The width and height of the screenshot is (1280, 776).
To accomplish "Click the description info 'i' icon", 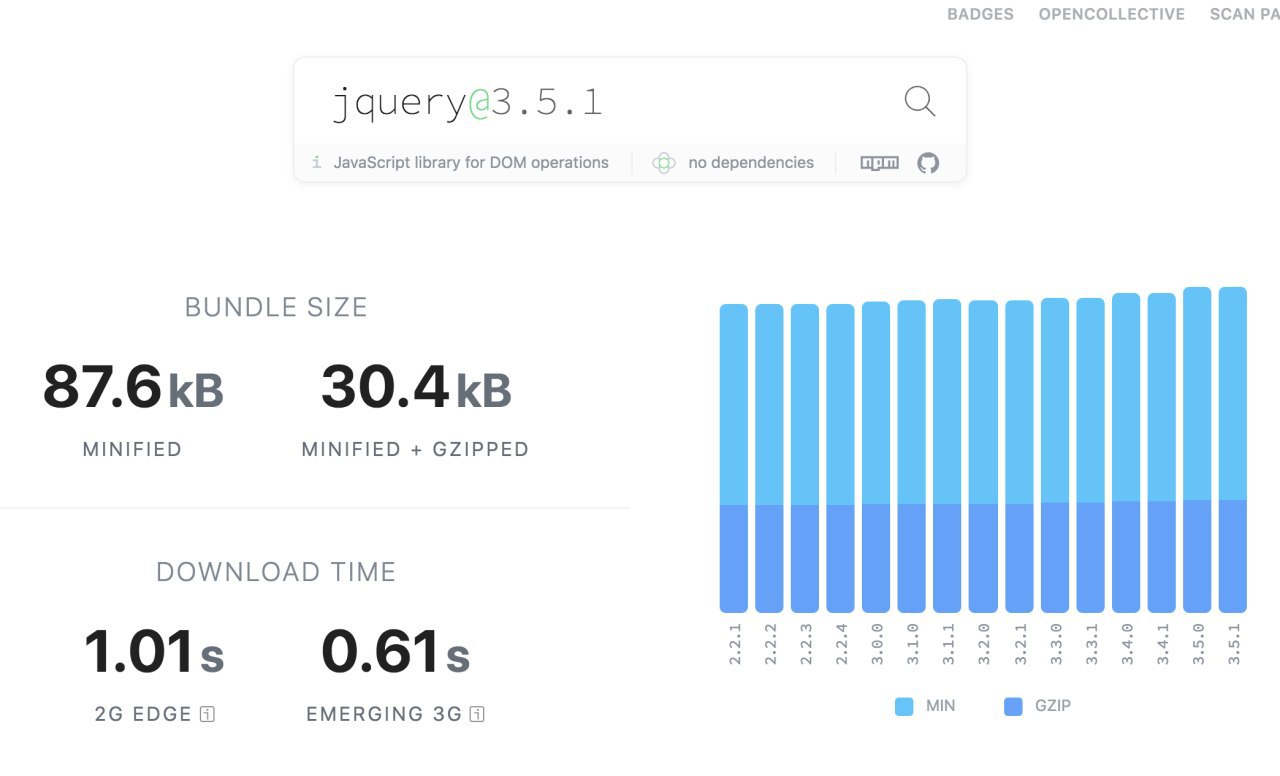I will [316, 162].
